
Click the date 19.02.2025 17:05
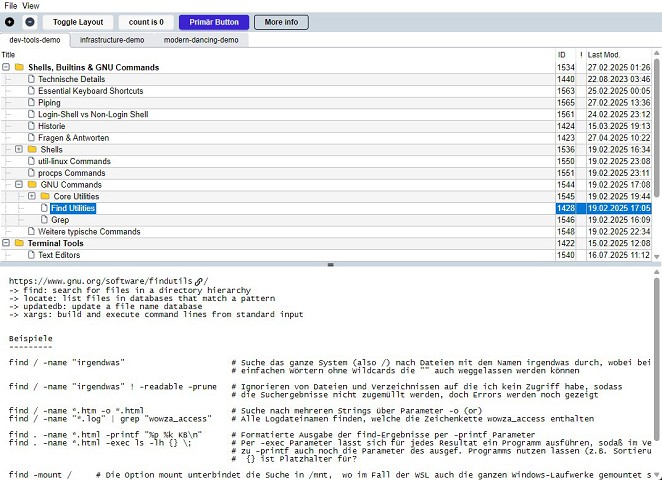(619, 208)
